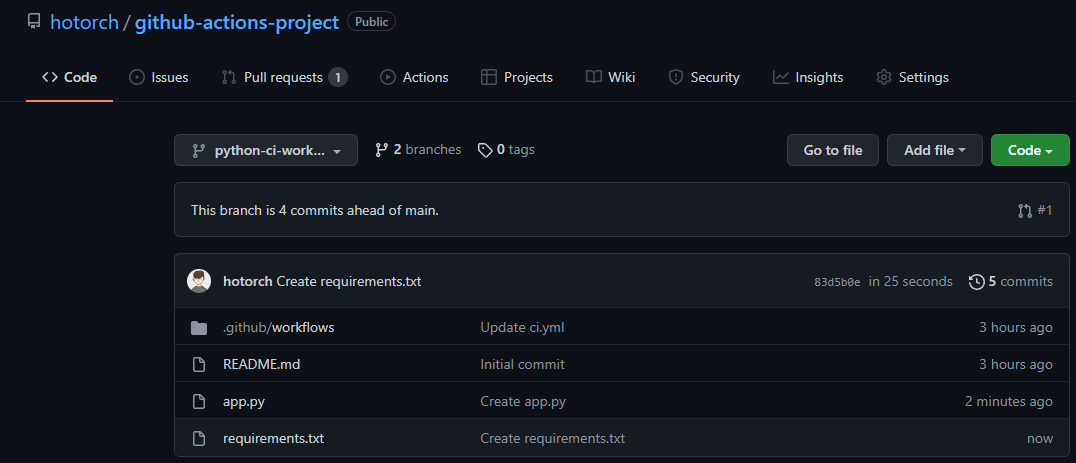The width and height of the screenshot is (1076, 463).
Task: Open requirements.txt in file list
Action: pos(273,438)
